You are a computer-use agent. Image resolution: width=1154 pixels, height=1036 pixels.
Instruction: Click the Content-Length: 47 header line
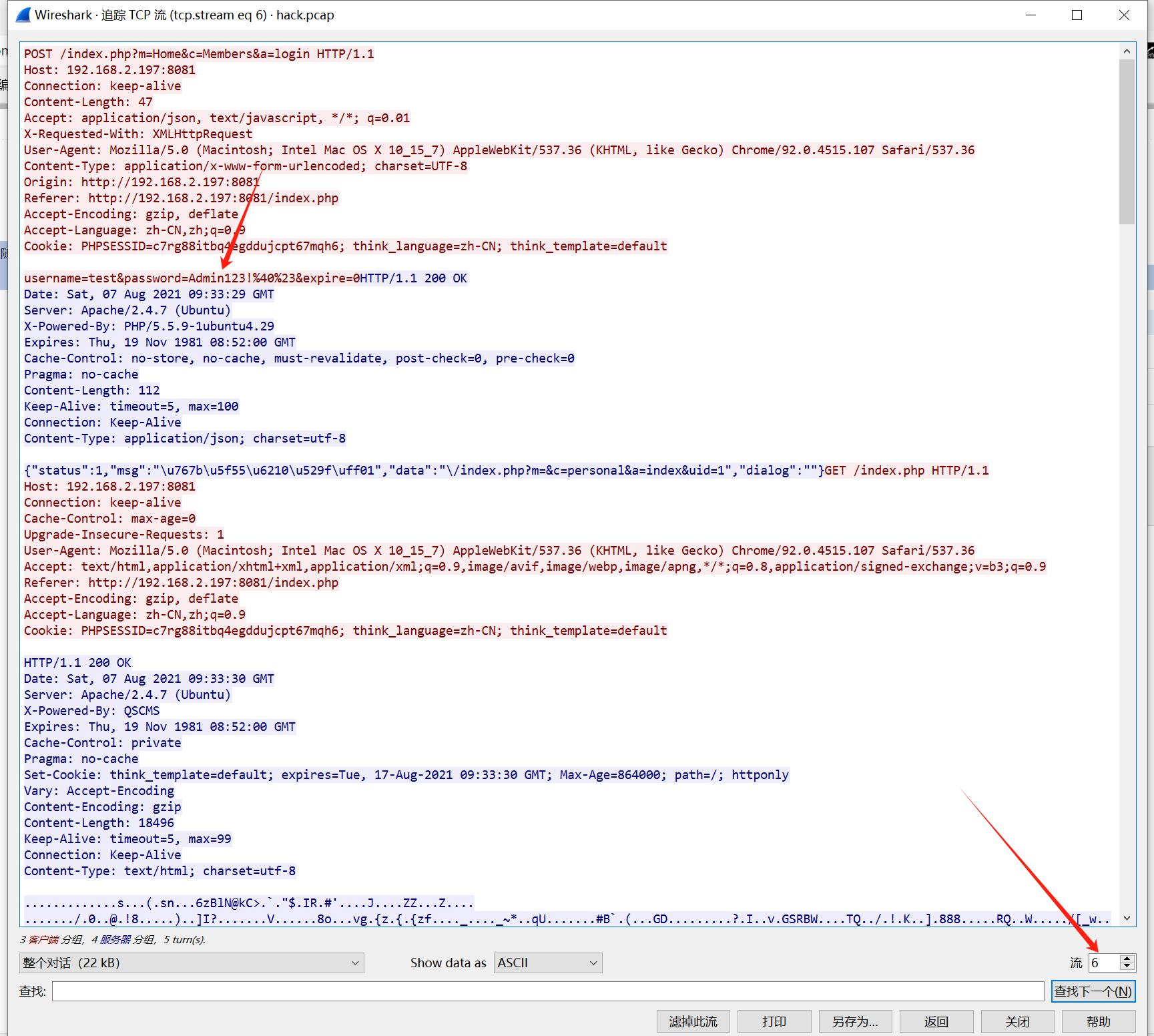click(88, 102)
